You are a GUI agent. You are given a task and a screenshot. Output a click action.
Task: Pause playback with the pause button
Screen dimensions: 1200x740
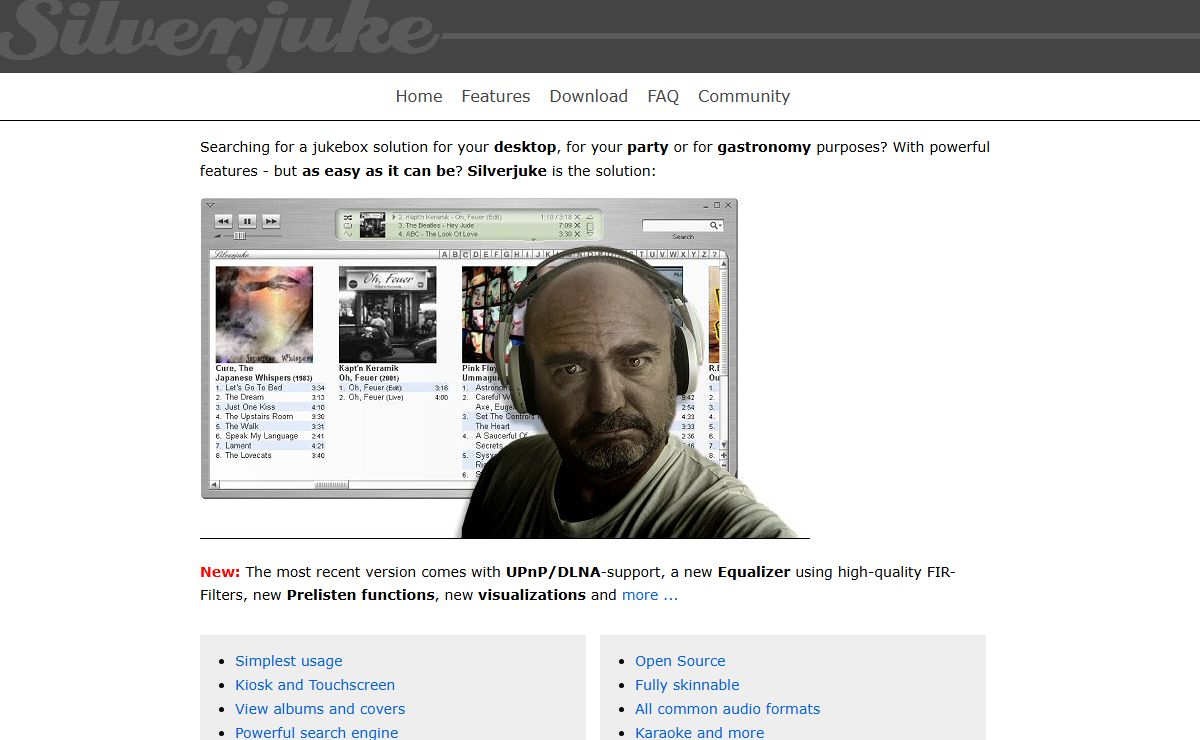[247, 221]
